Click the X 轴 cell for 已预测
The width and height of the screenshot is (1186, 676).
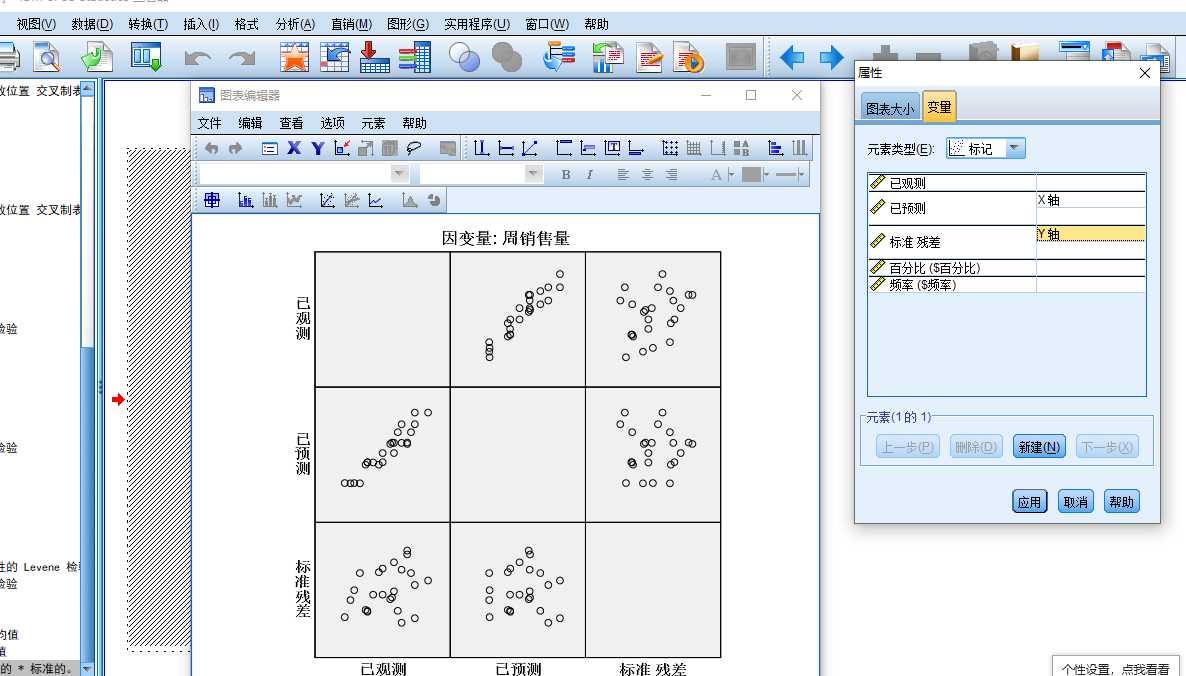1090,200
